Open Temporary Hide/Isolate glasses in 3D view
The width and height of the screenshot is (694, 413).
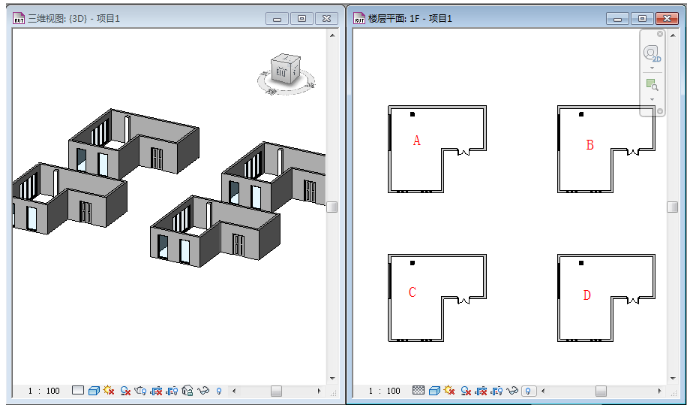click(x=203, y=390)
